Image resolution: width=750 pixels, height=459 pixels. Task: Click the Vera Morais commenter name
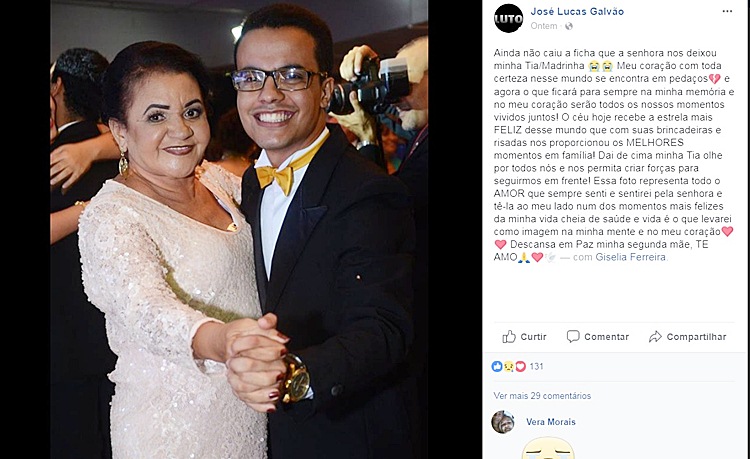click(551, 422)
